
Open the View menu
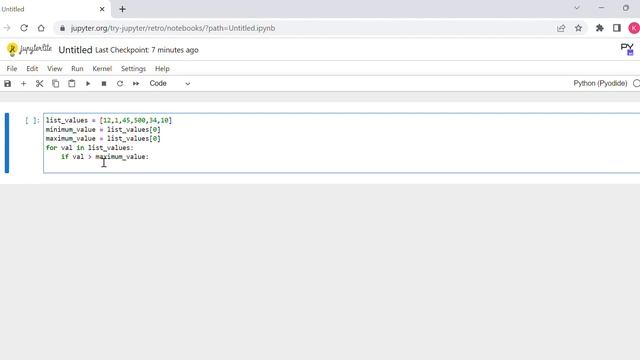click(54, 69)
